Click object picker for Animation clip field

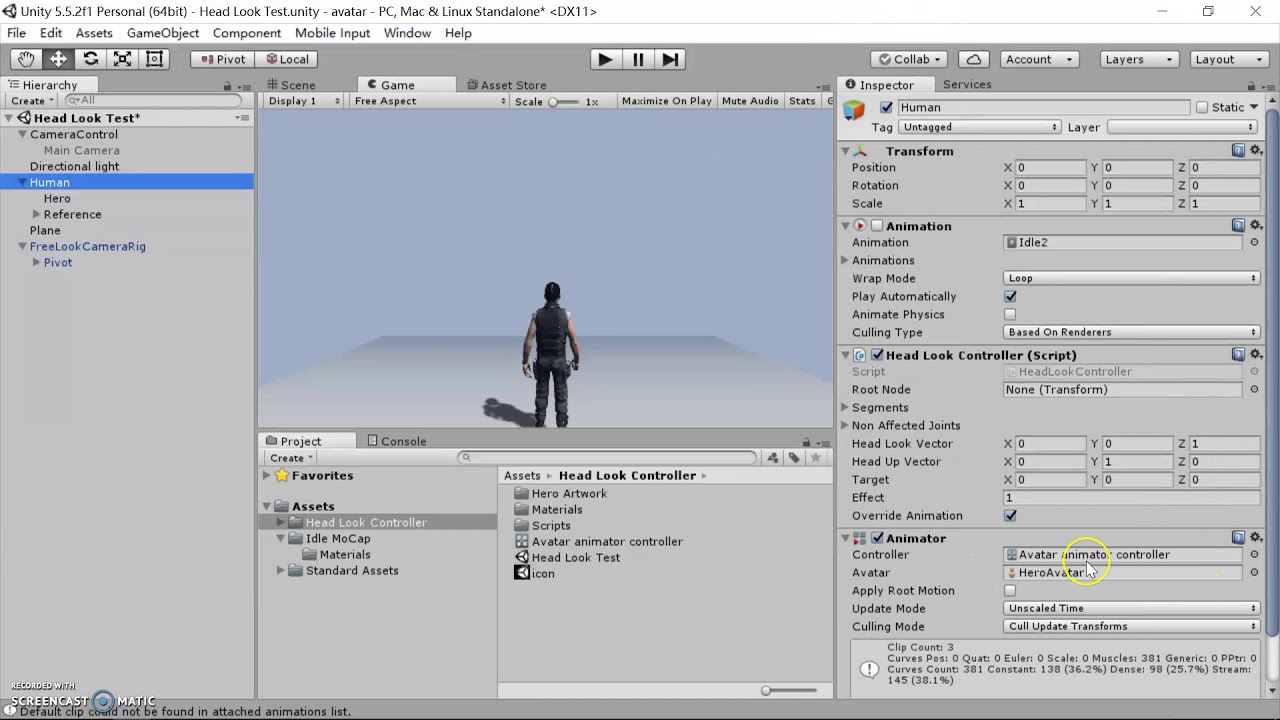click(x=1254, y=242)
